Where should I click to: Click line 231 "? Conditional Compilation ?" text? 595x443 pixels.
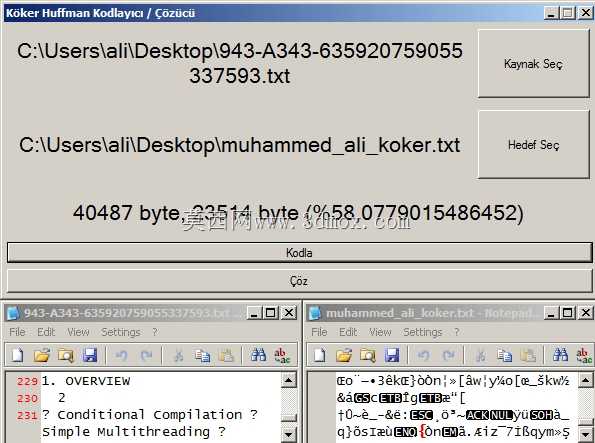click(x=150, y=415)
